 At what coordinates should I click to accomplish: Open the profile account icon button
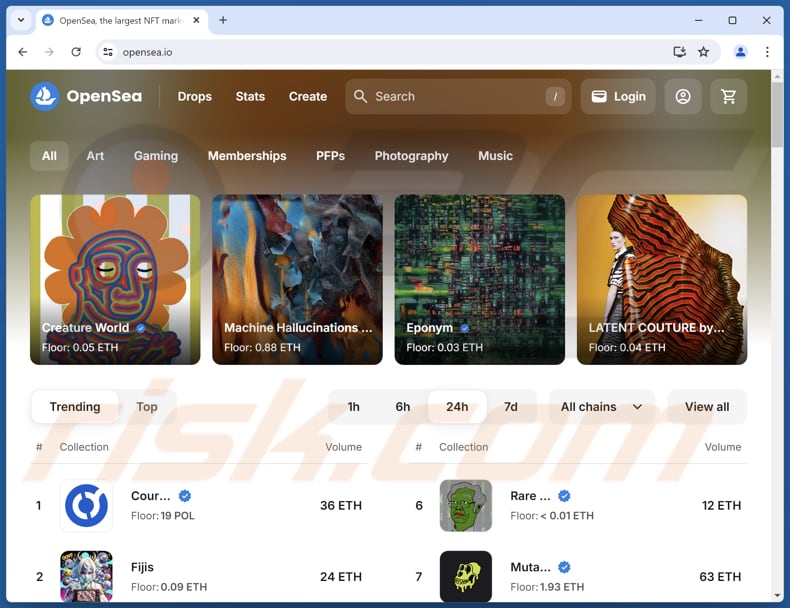(x=683, y=96)
